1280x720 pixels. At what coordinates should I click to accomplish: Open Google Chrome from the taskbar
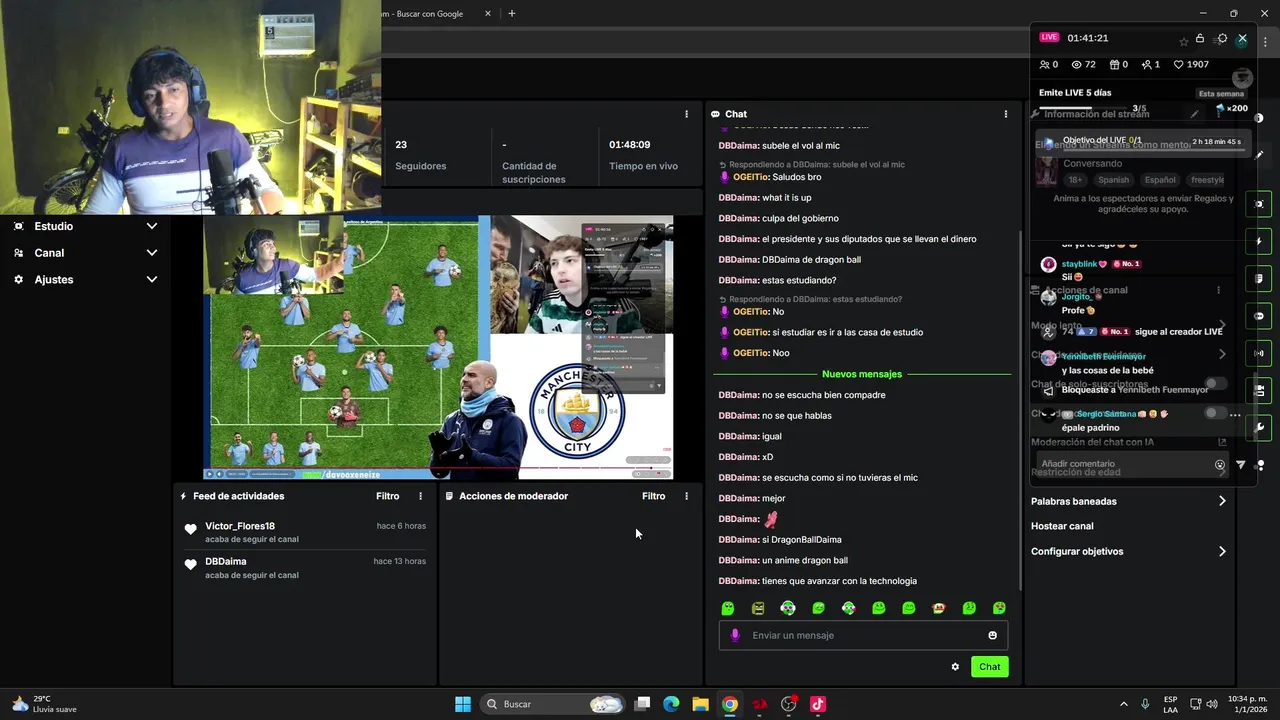730,704
